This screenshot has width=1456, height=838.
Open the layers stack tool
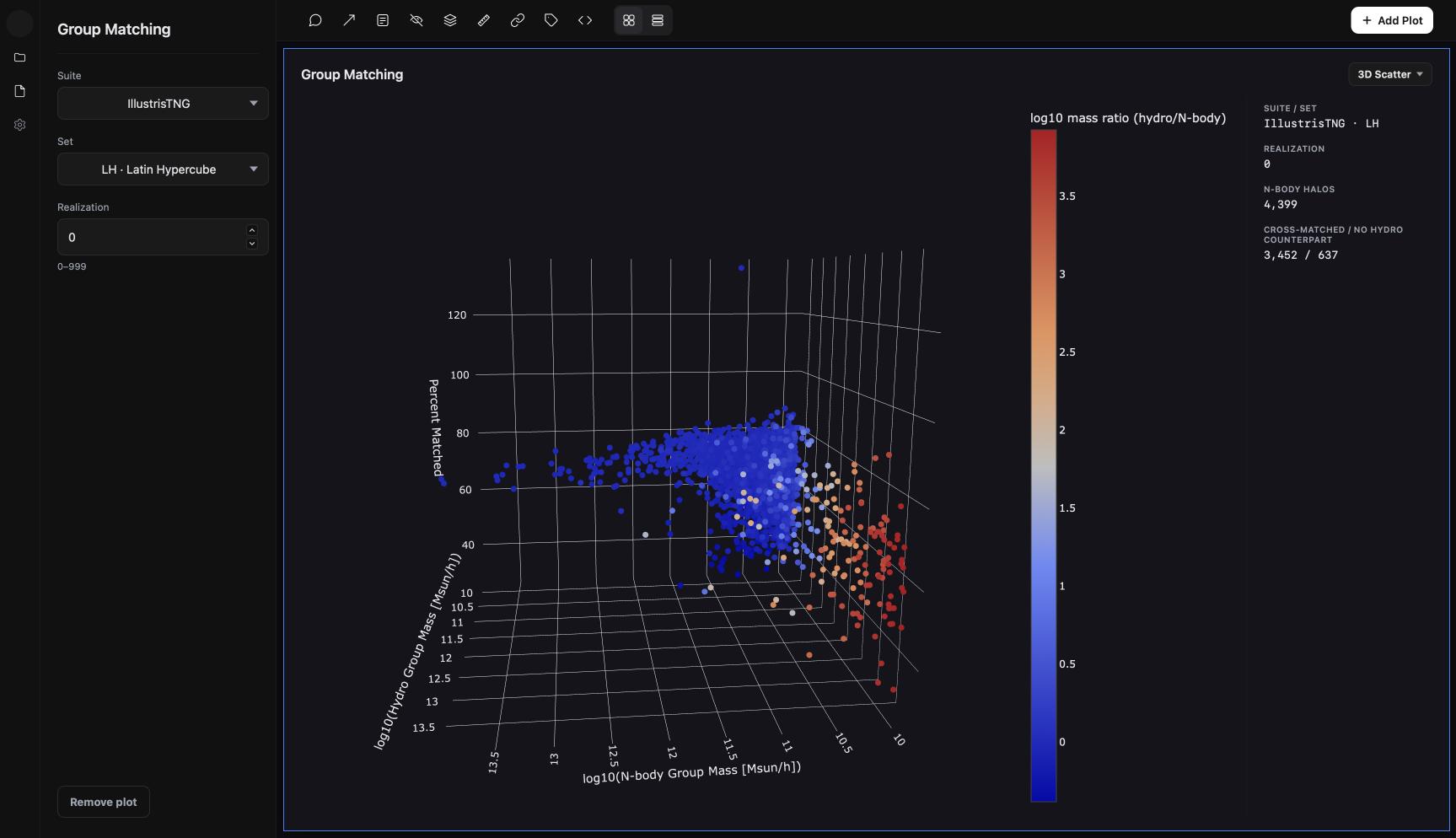(450, 20)
